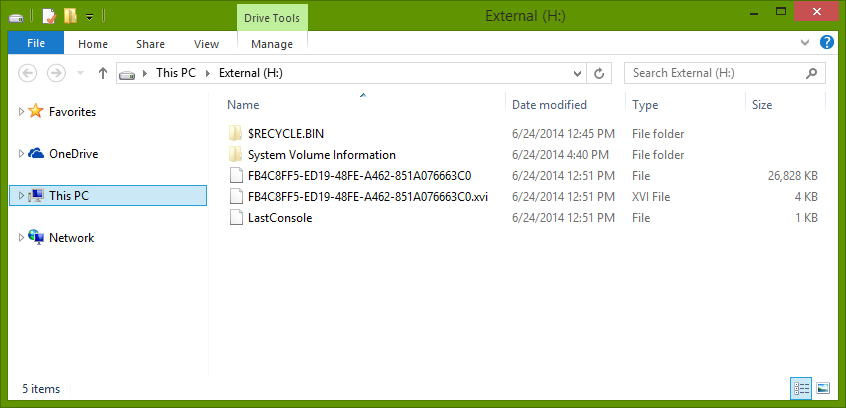Sort files by Date modified column
This screenshot has width=846, height=408.
tap(549, 105)
